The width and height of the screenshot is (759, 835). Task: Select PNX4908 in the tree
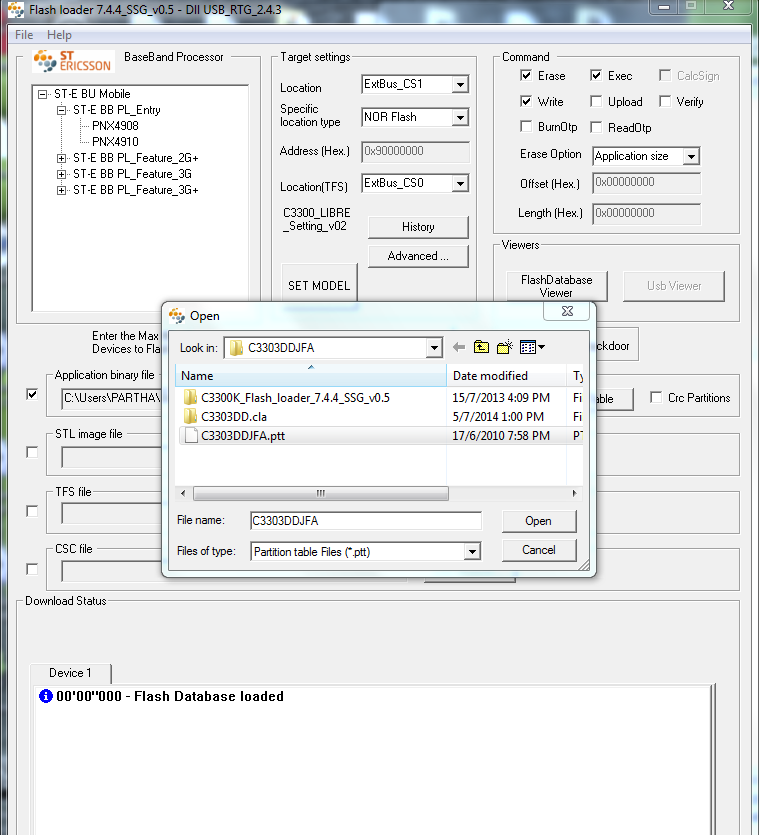point(116,126)
